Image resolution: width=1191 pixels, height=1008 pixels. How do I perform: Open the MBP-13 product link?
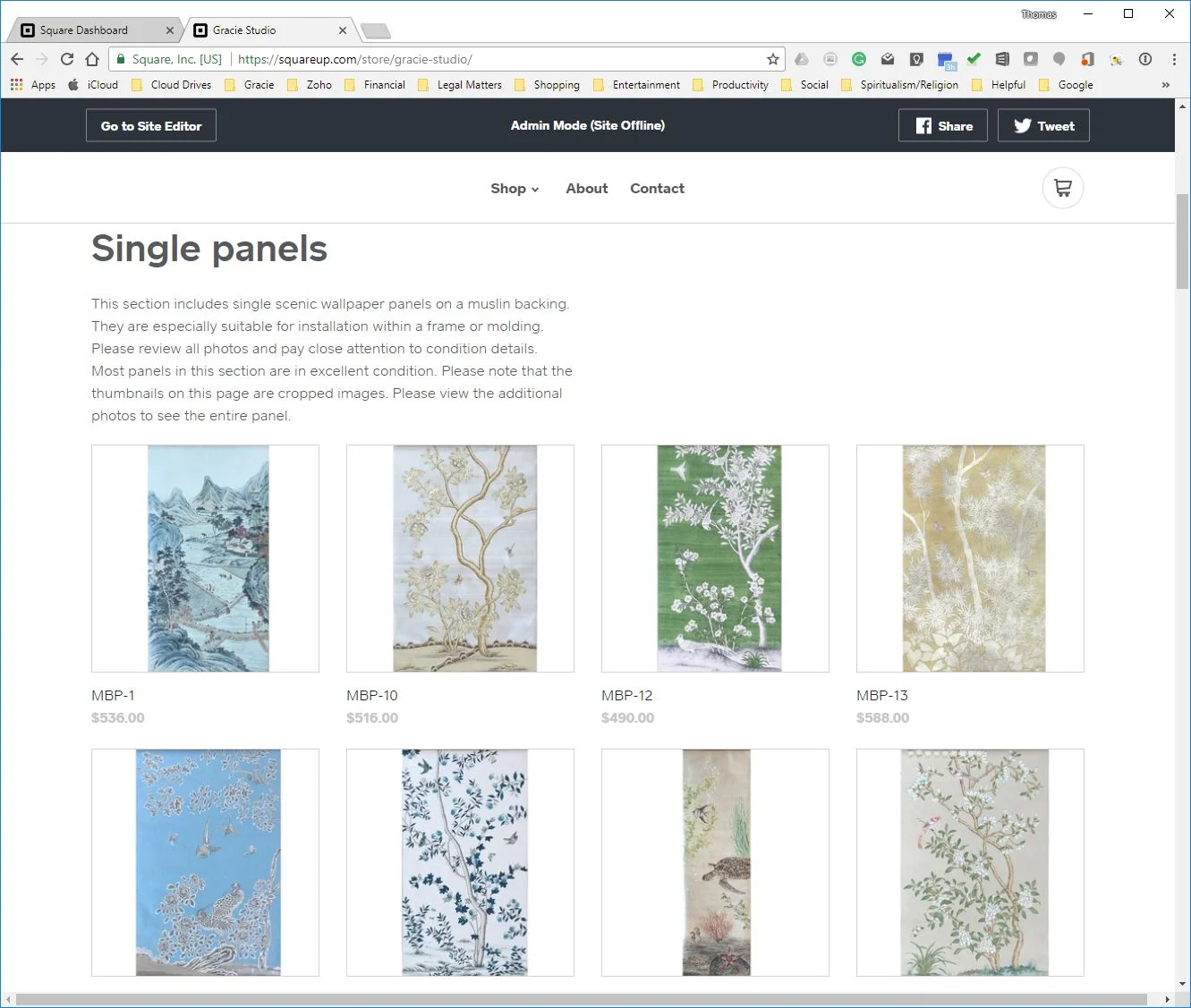[882, 695]
